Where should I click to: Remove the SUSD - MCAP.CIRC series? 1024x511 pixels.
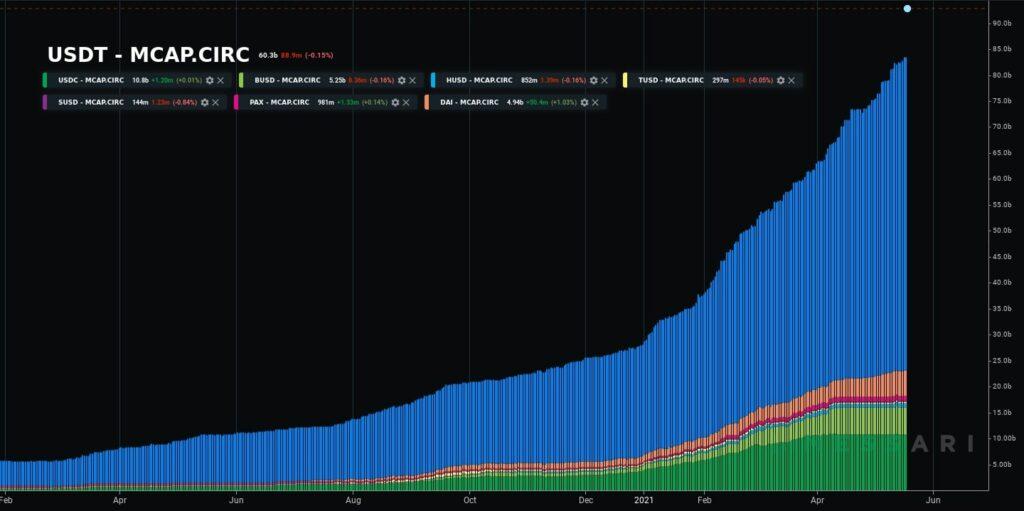pyautogui.click(x=216, y=103)
